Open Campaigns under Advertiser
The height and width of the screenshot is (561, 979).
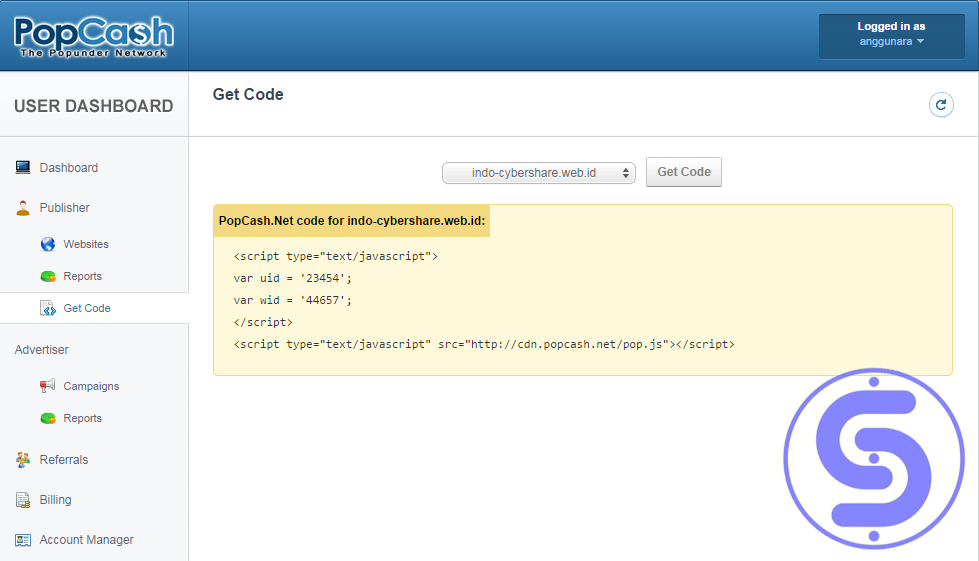point(91,386)
